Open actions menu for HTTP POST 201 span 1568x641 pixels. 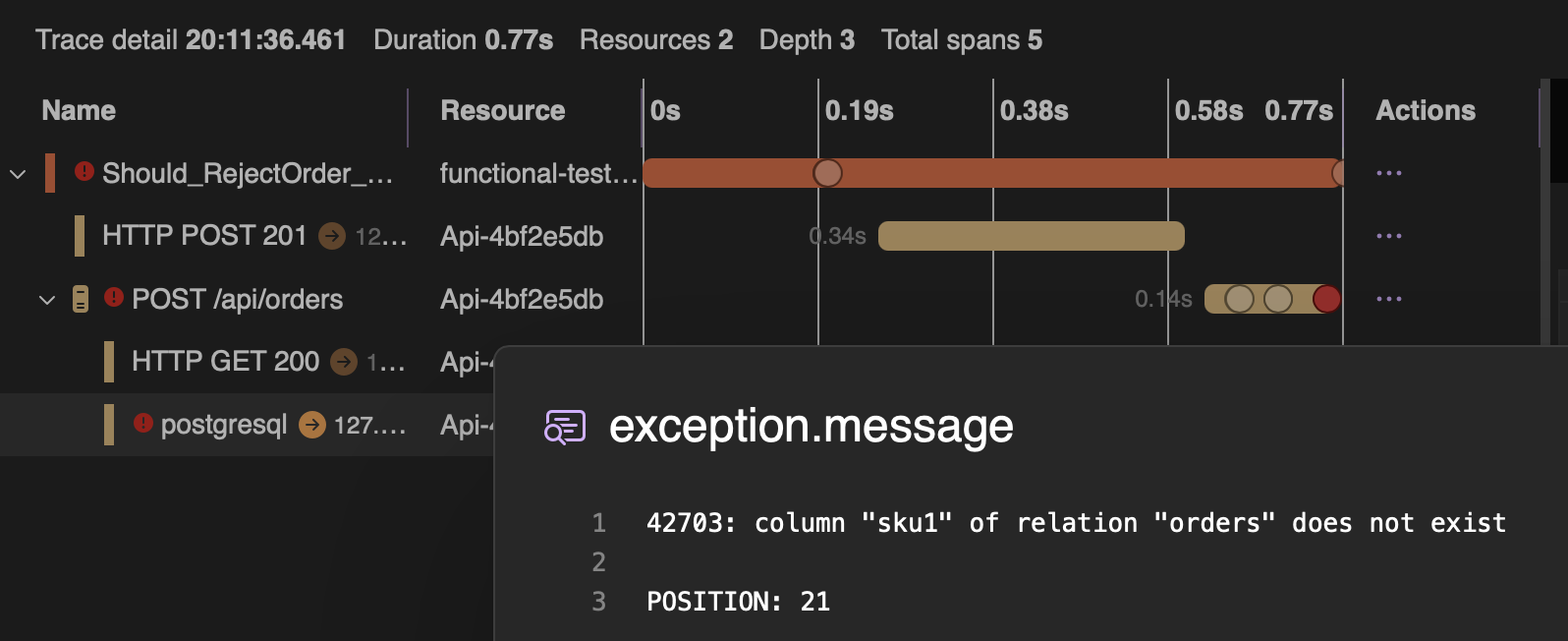[1388, 236]
